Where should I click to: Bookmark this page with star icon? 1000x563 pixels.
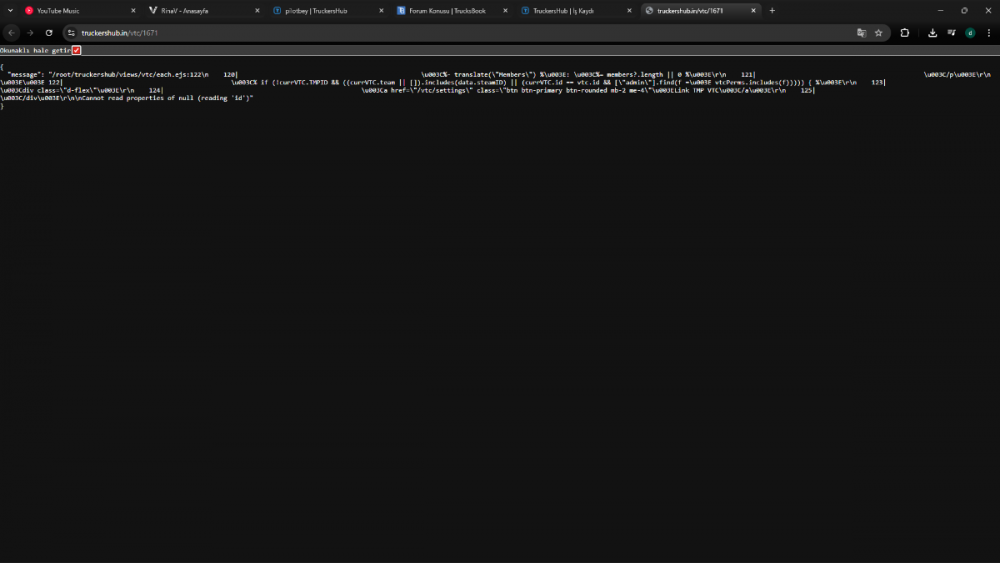point(879,33)
